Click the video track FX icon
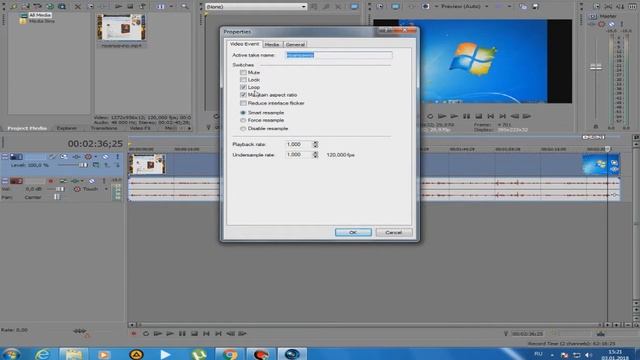This screenshot has height=360, width=640. pos(76,157)
